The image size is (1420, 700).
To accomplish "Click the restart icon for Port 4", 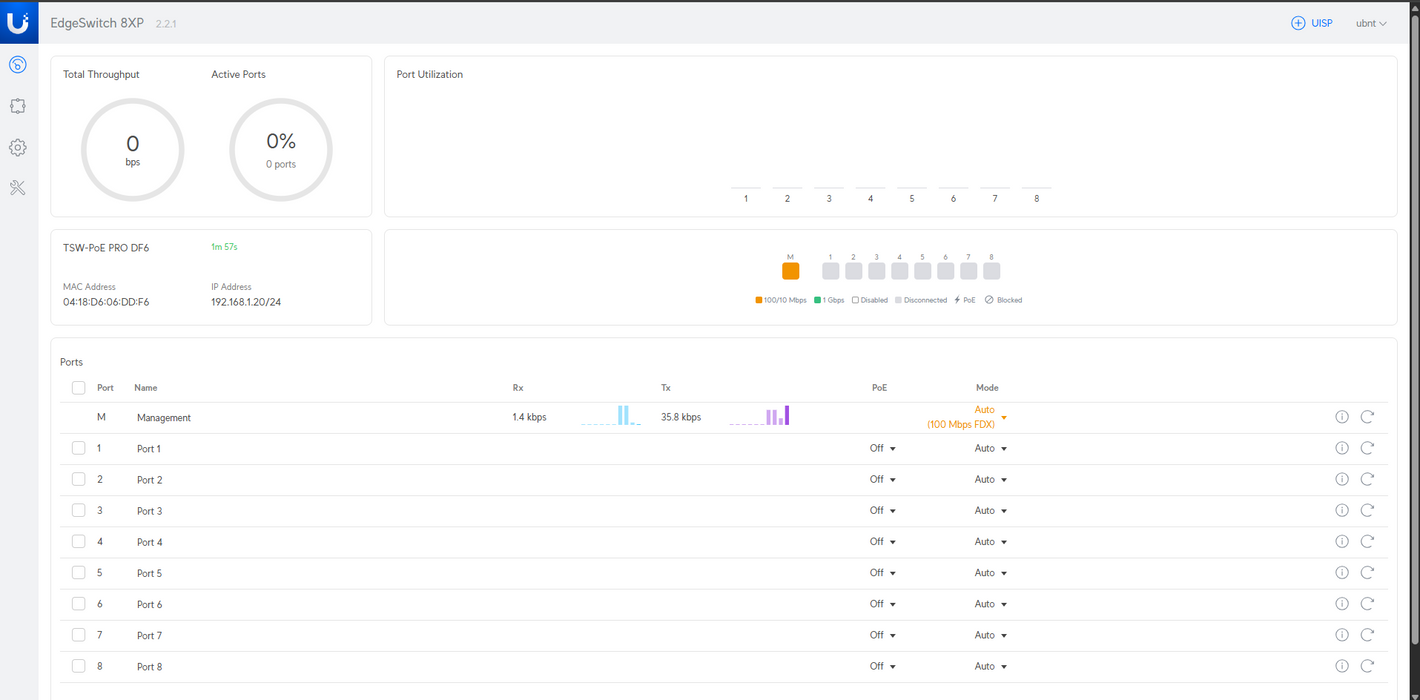I will click(1367, 541).
